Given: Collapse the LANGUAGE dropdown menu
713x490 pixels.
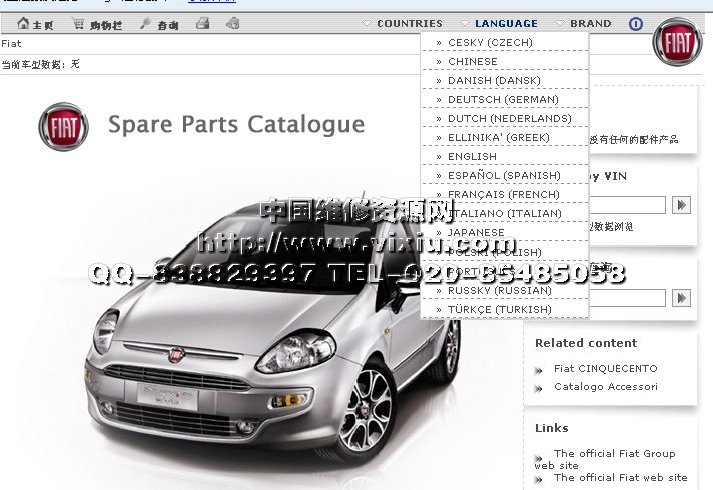Looking at the screenshot, I should 506,23.
